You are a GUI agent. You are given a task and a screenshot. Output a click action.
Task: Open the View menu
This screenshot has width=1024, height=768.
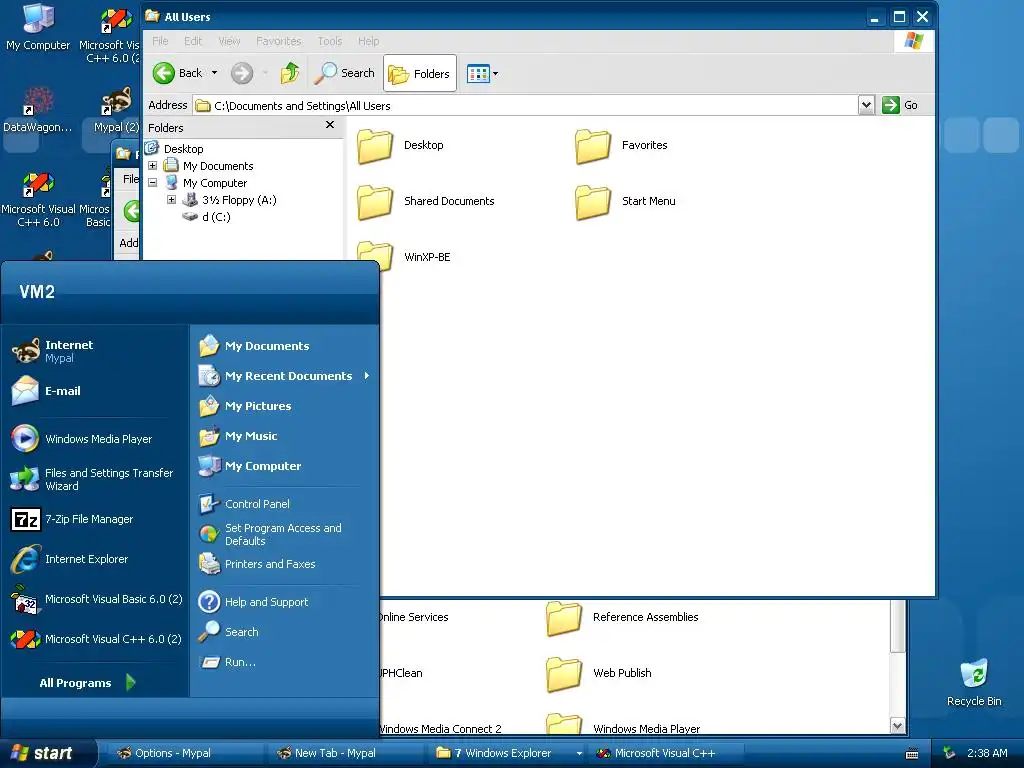click(x=229, y=40)
